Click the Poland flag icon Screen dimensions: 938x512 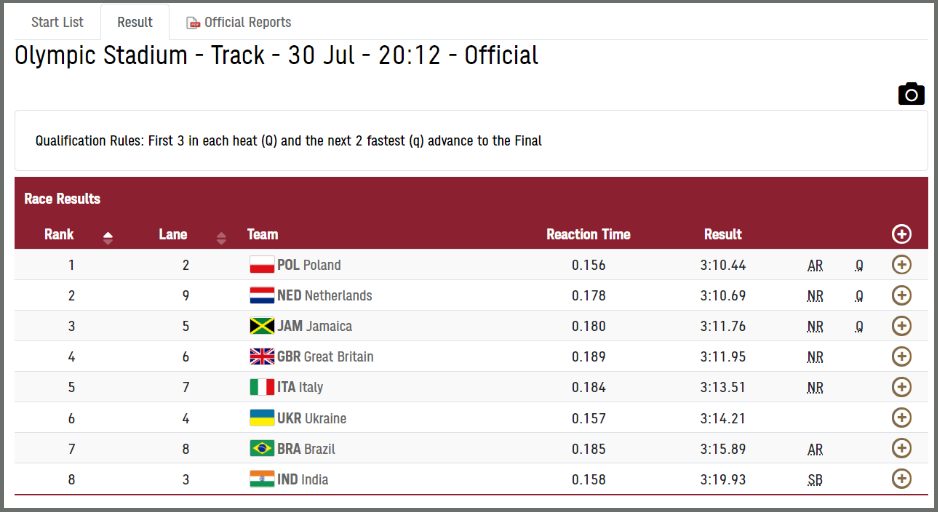[261, 264]
